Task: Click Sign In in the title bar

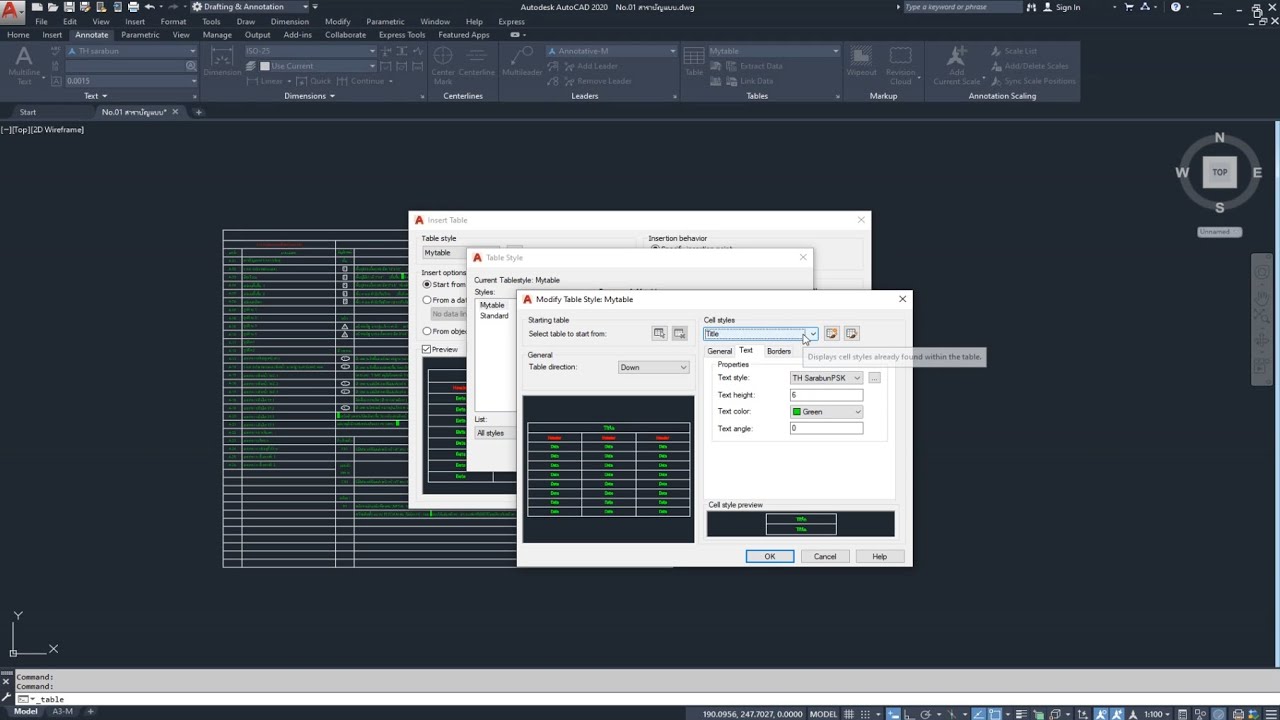Action: [1068, 7]
